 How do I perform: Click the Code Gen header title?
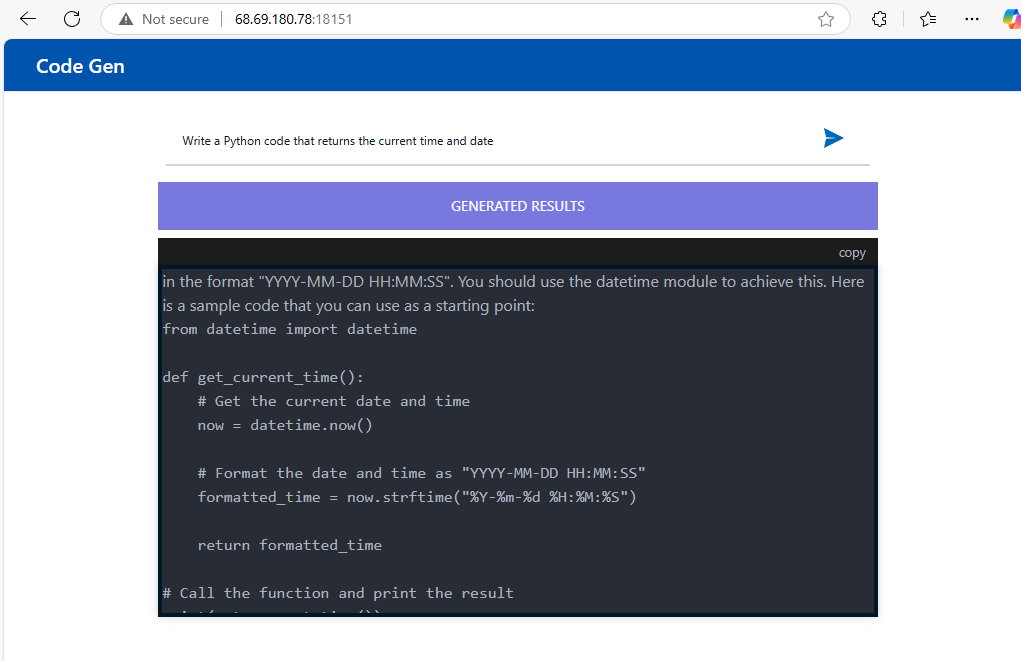pyautogui.click(x=80, y=65)
